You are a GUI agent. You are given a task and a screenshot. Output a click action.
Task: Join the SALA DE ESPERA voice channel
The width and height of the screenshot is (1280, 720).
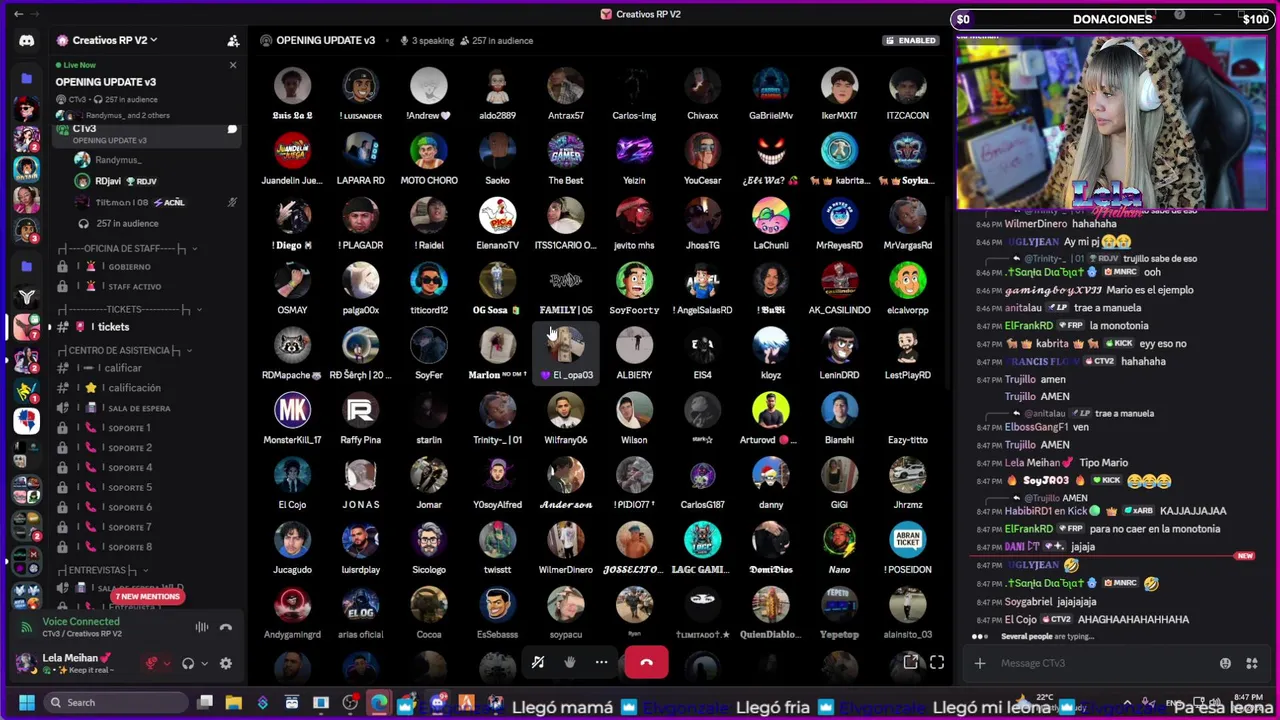(147, 408)
